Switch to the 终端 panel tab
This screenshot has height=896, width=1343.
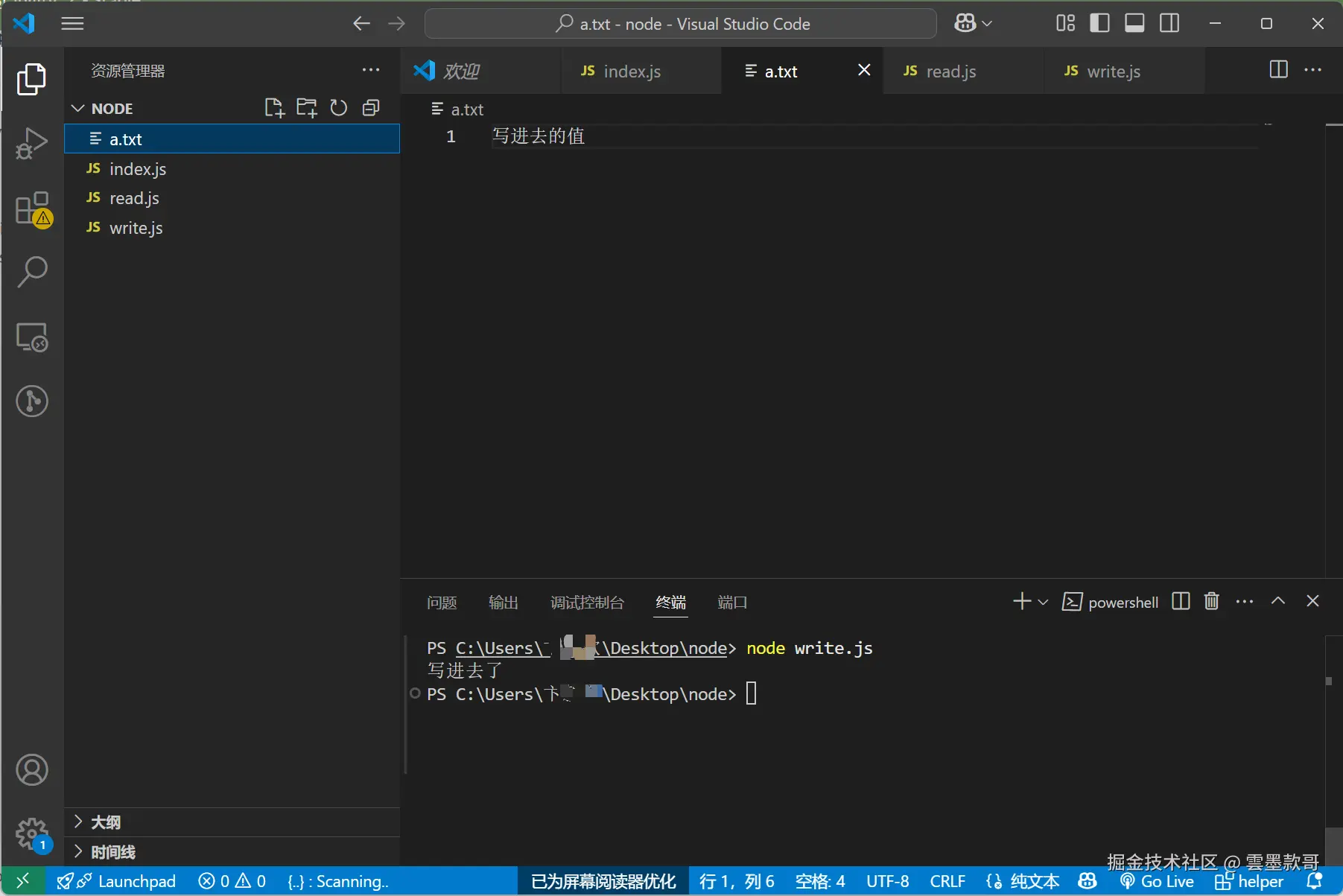(x=671, y=602)
